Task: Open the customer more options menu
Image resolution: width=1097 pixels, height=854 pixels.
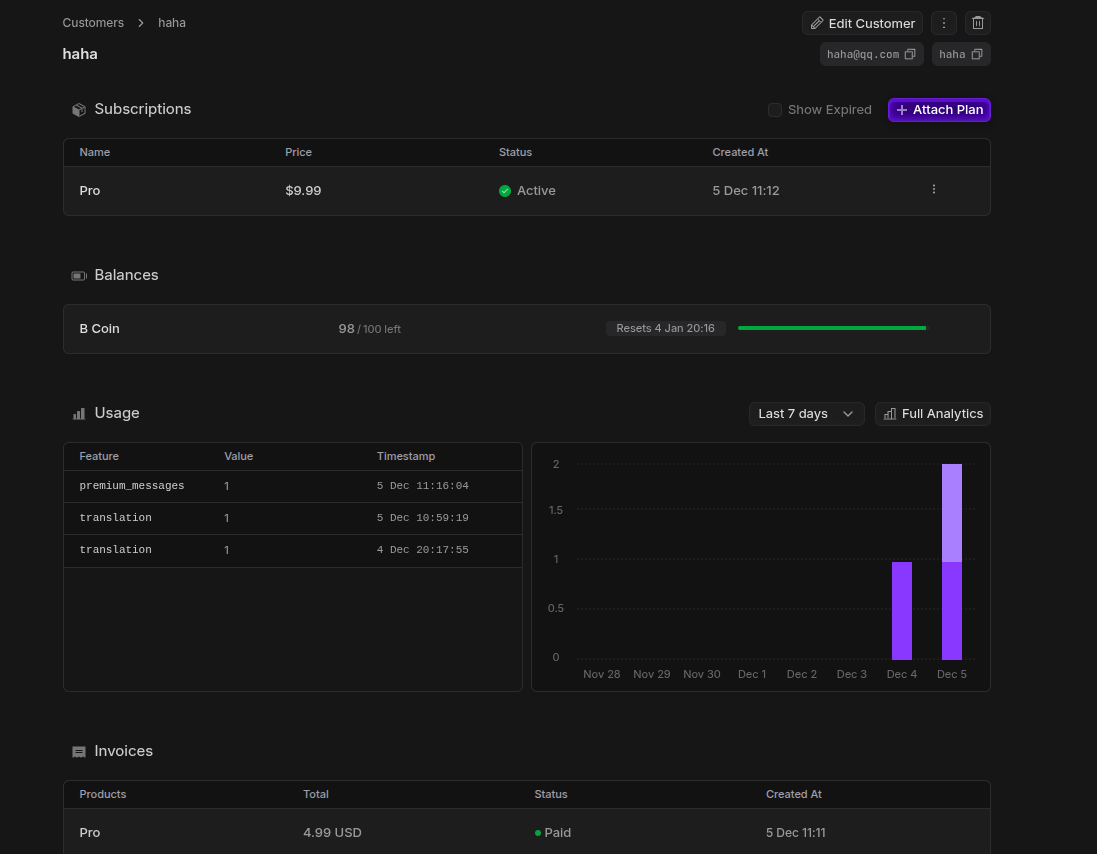Action: tap(943, 23)
